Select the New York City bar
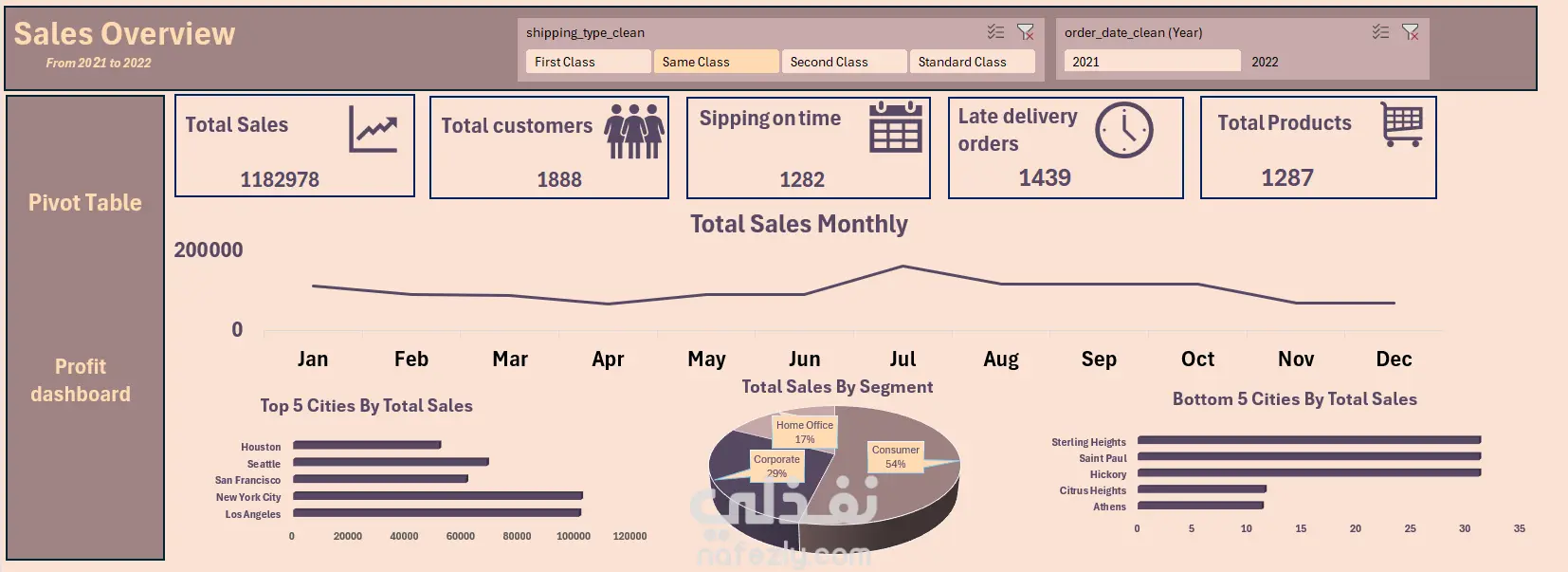The width and height of the screenshot is (1568, 572). pyautogui.click(x=438, y=495)
